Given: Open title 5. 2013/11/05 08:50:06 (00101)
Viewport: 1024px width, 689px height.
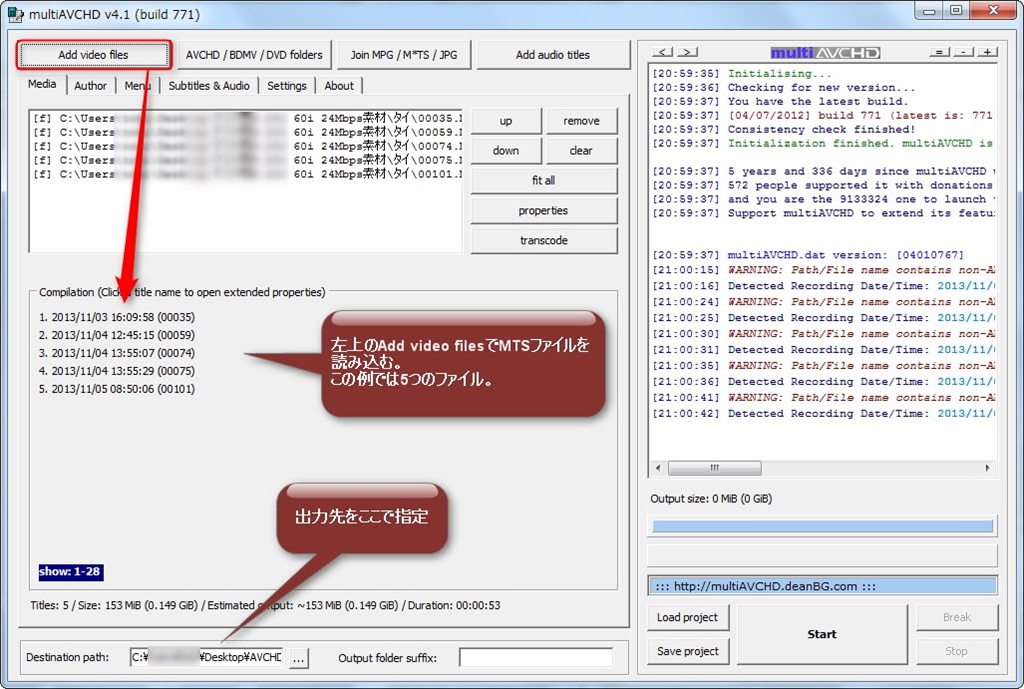Looking at the screenshot, I should pos(117,389).
